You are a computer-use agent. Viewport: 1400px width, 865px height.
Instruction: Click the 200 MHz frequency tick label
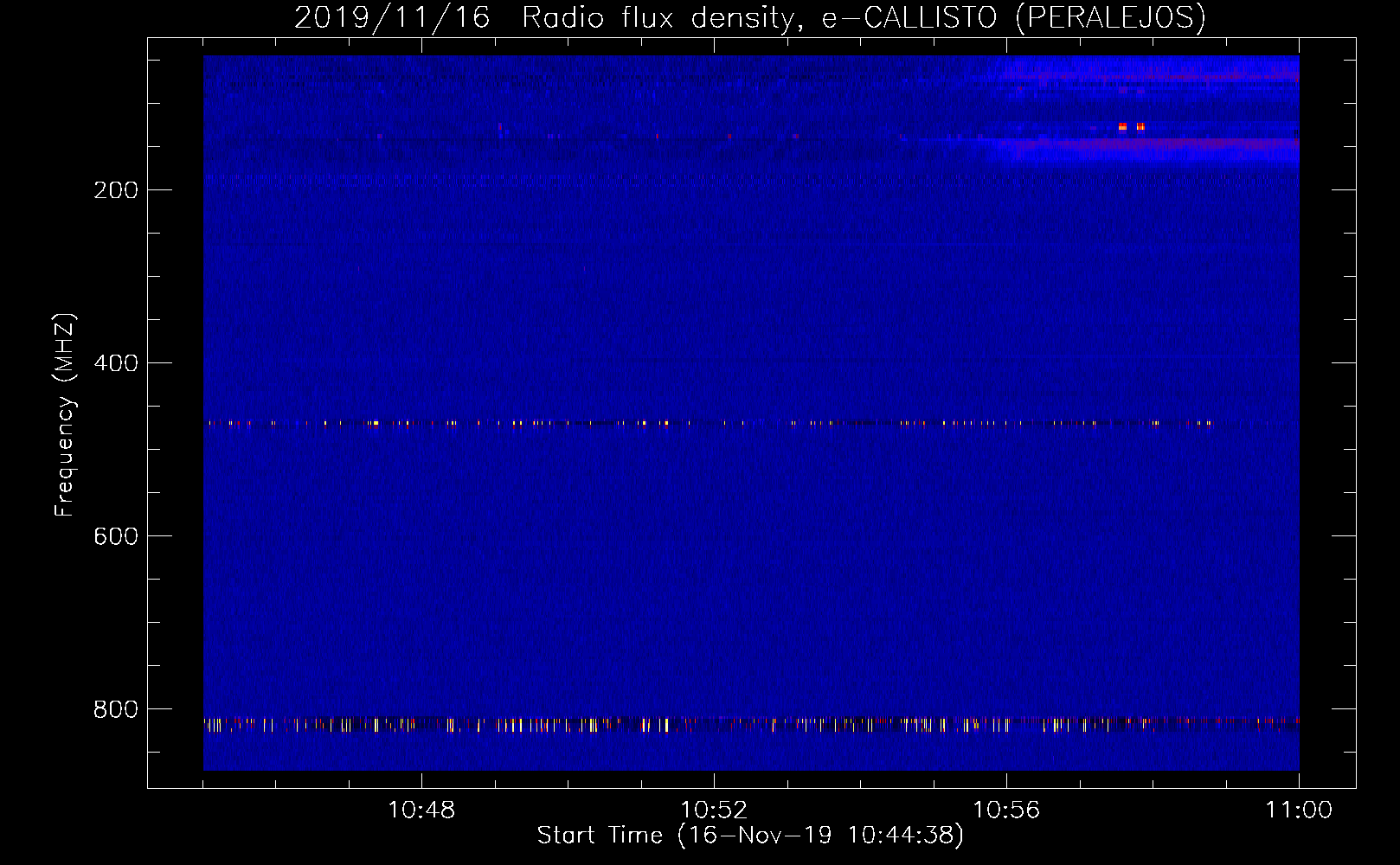pos(116,190)
